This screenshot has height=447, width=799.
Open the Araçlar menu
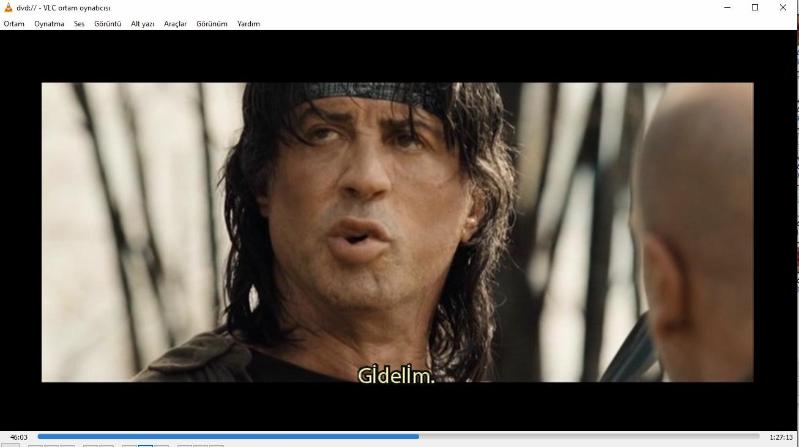point(175,23)
